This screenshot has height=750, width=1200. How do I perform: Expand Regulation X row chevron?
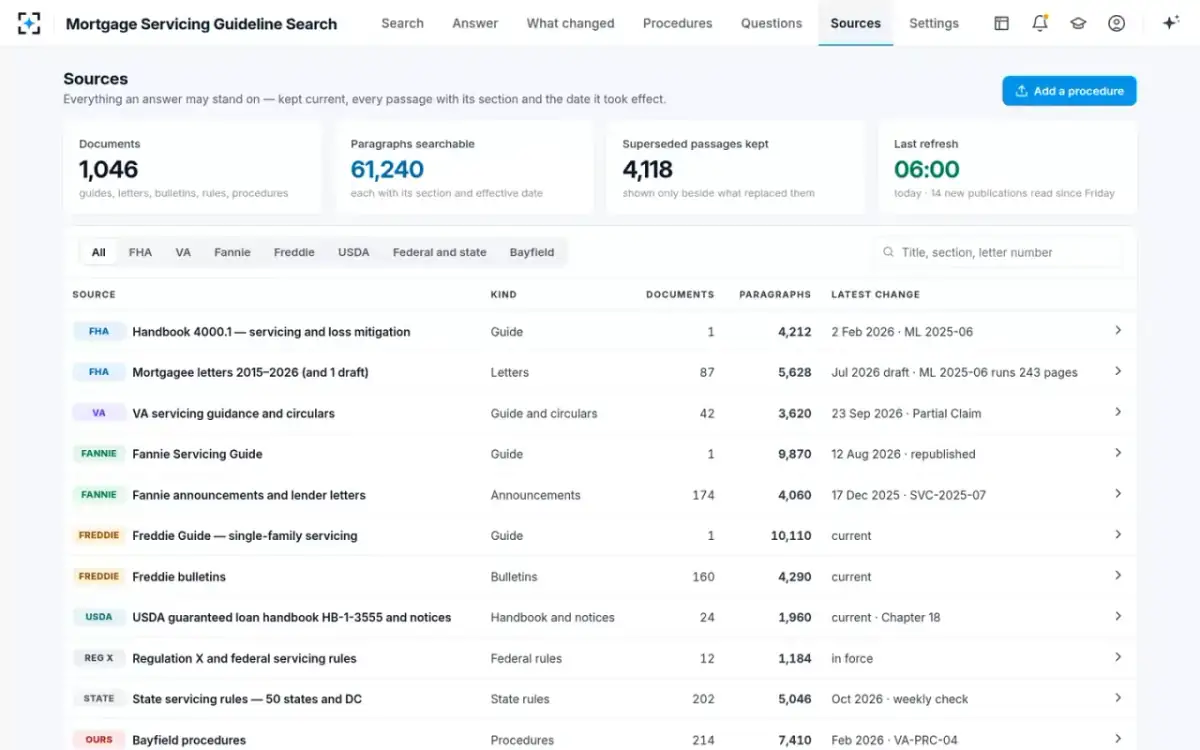1118,657
